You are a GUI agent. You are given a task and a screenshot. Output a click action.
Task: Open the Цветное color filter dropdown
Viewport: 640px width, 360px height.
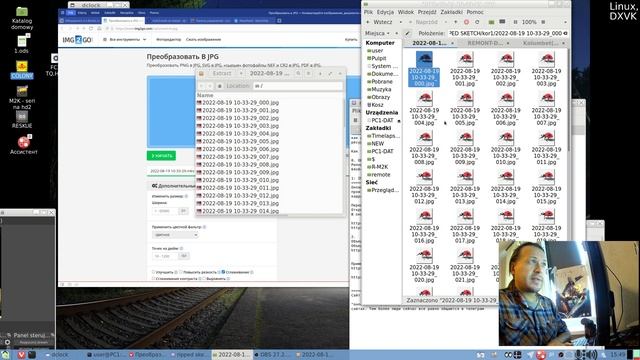(x=175, y=235)
